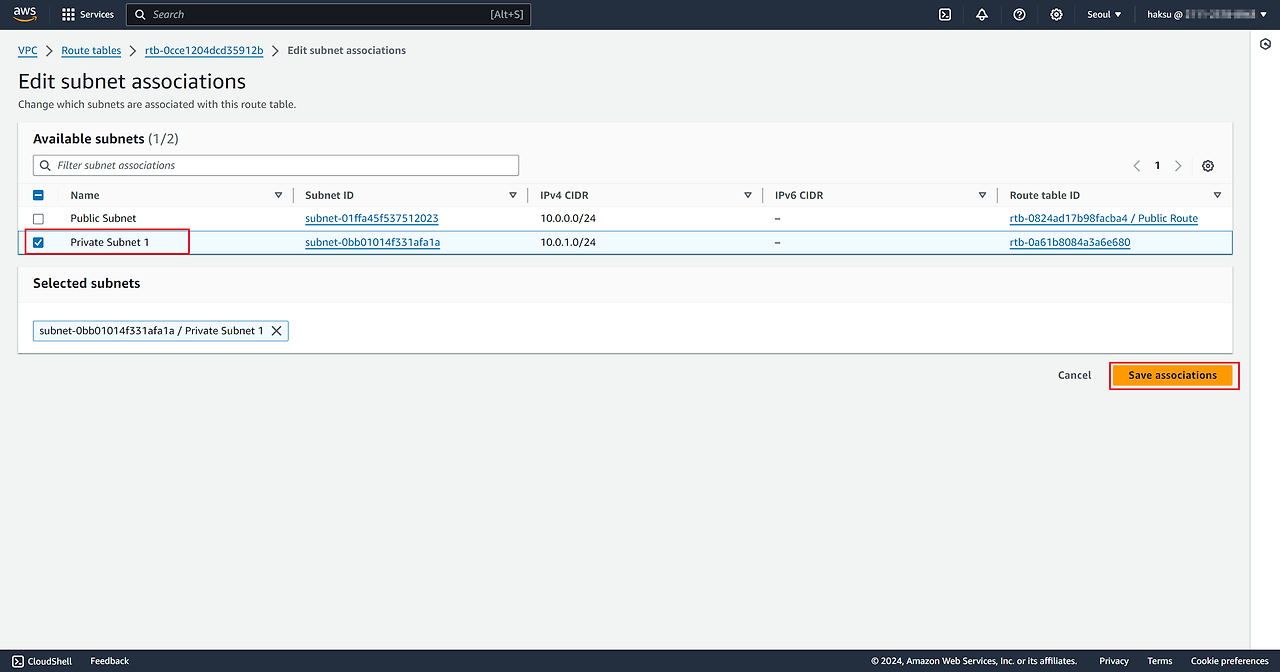Open the notifications bell
The image size is (1280, 672).
pyautogui.click(x=981, y=15)
